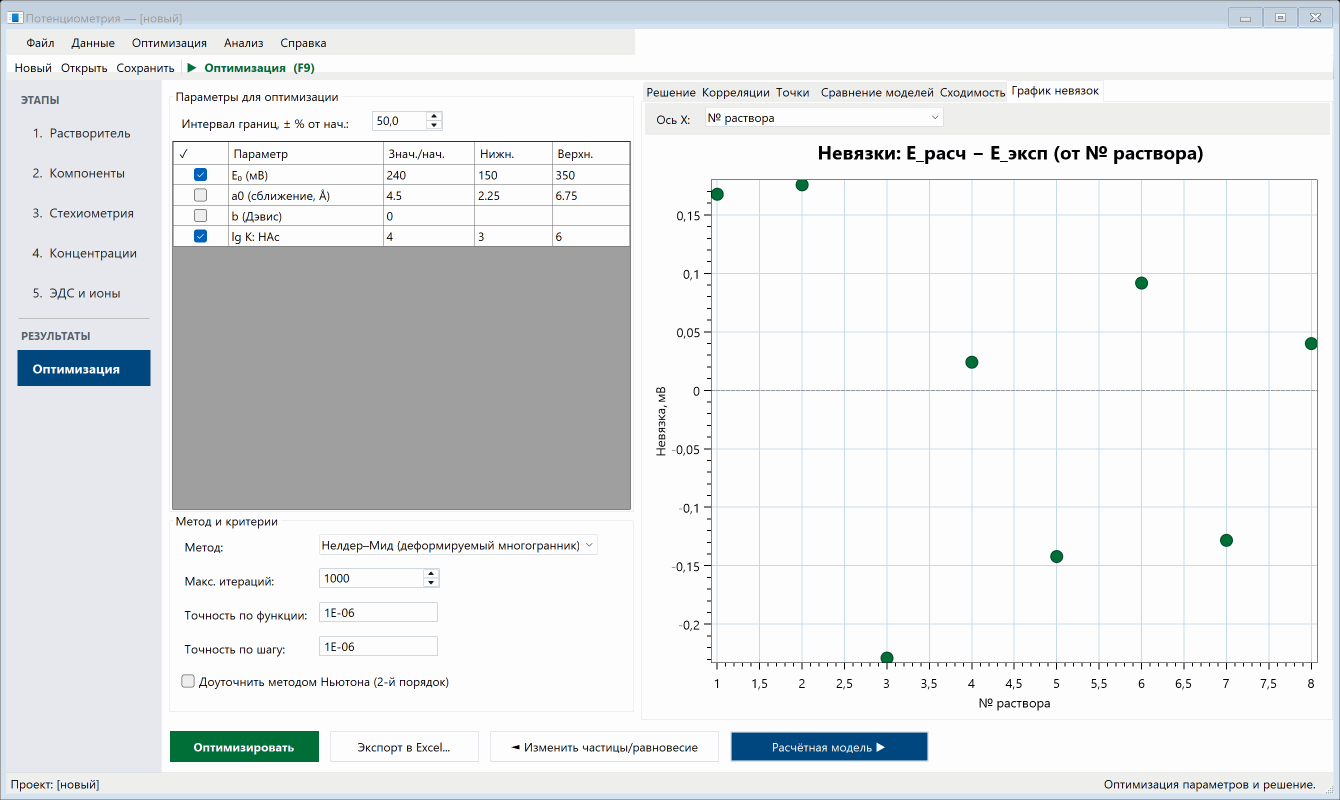This screenshot has width=1340, height=800.
Task: Select the Сходимость tab
Action: point(972,92)
